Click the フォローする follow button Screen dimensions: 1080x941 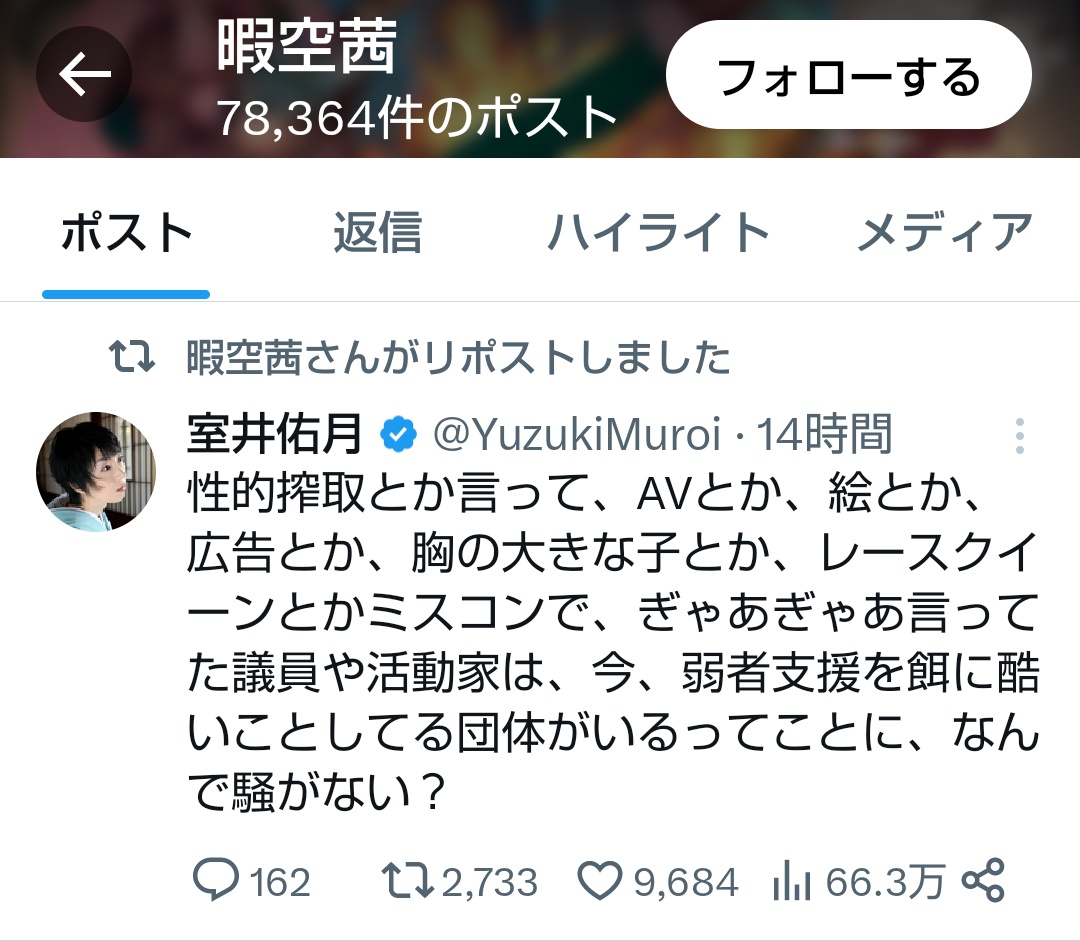pos(849,74)
